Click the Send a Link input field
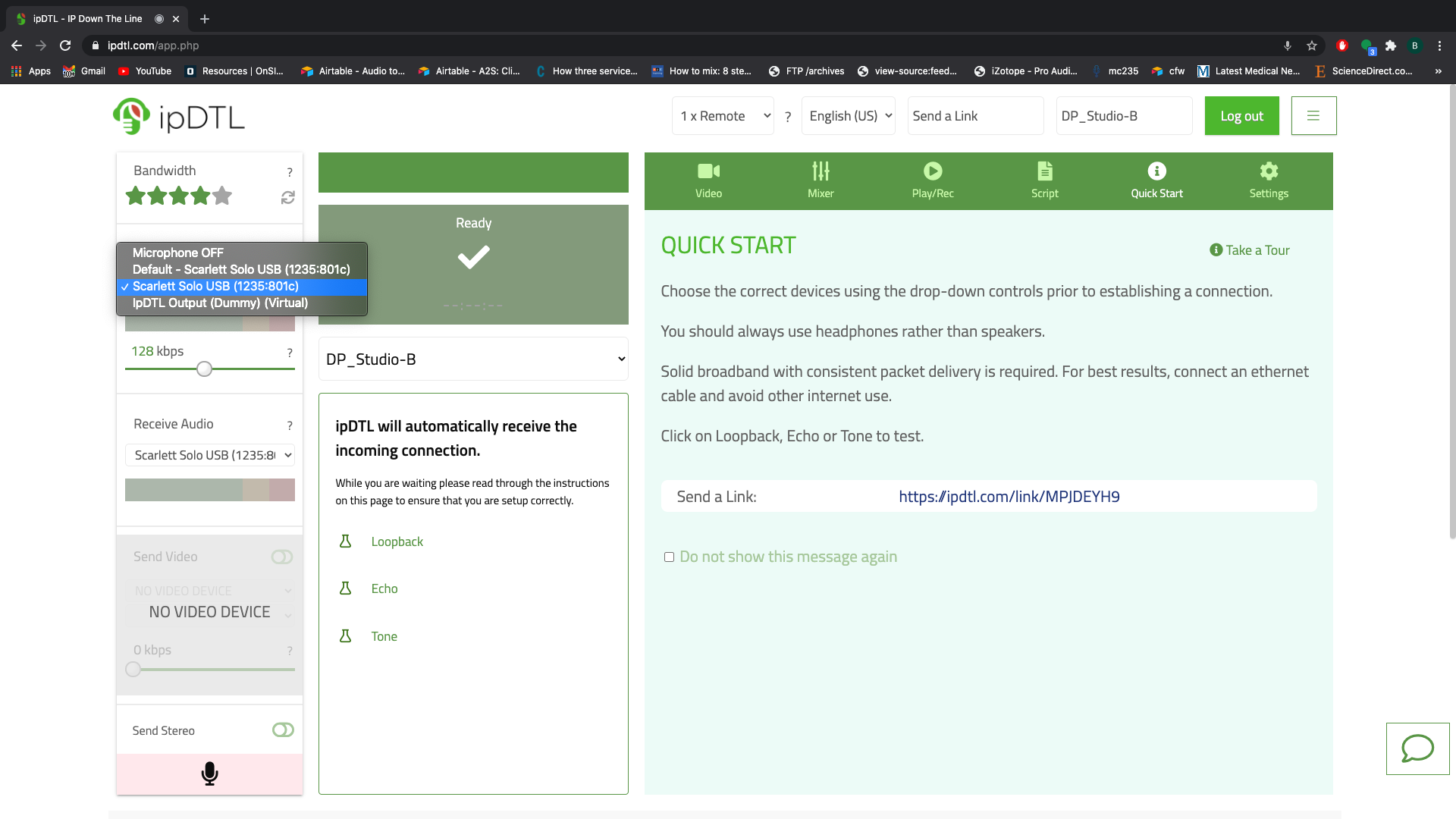 click(x=975, y=116)
